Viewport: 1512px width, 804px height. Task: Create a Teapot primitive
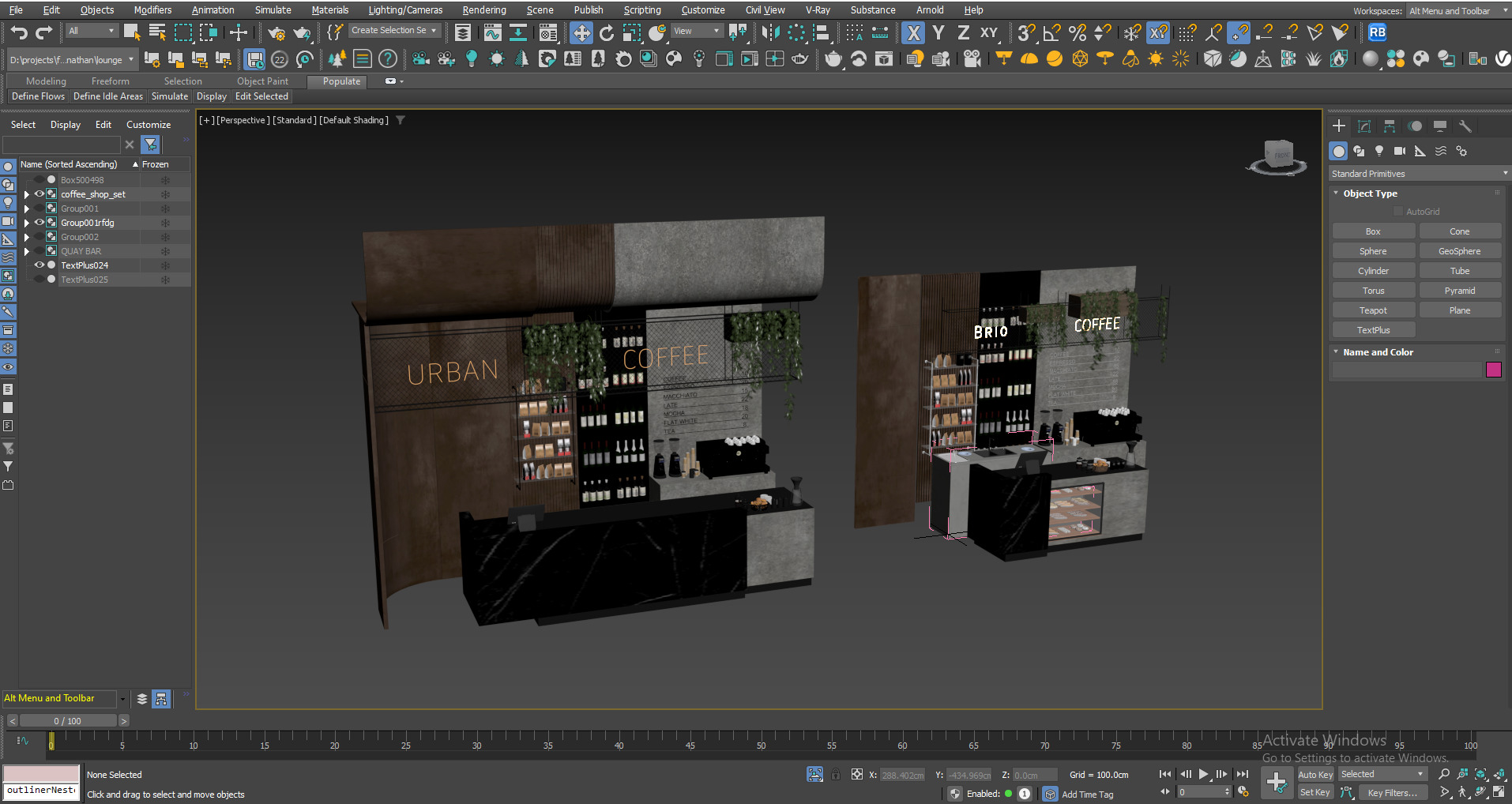click(1373, 310)
